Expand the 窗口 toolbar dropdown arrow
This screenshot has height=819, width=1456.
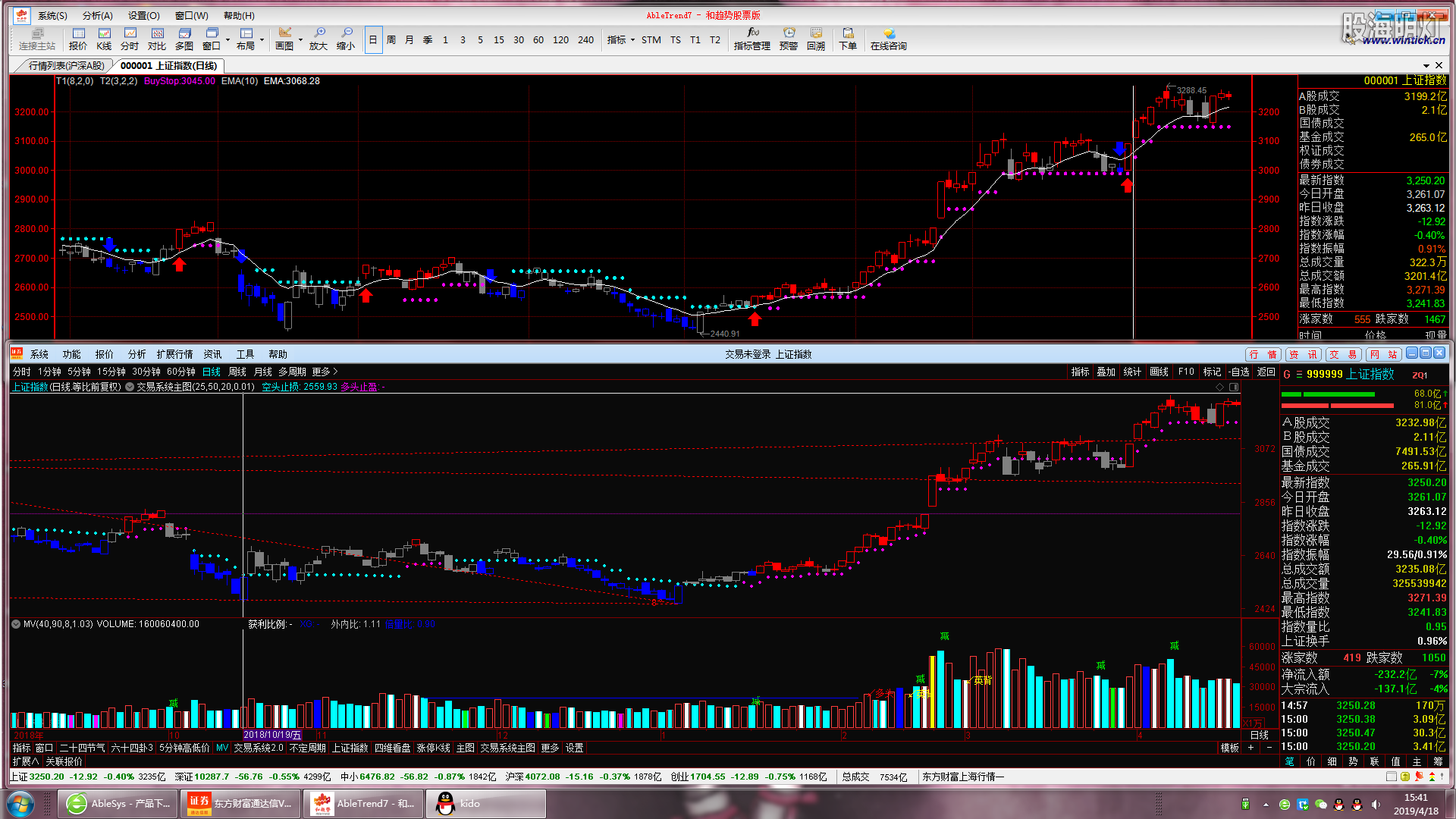coord(227,40)
